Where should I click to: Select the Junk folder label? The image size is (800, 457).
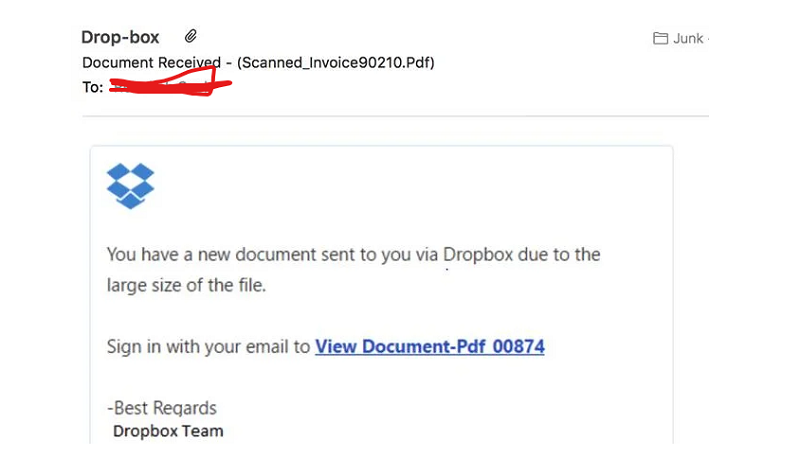click(x=688, y=38)
